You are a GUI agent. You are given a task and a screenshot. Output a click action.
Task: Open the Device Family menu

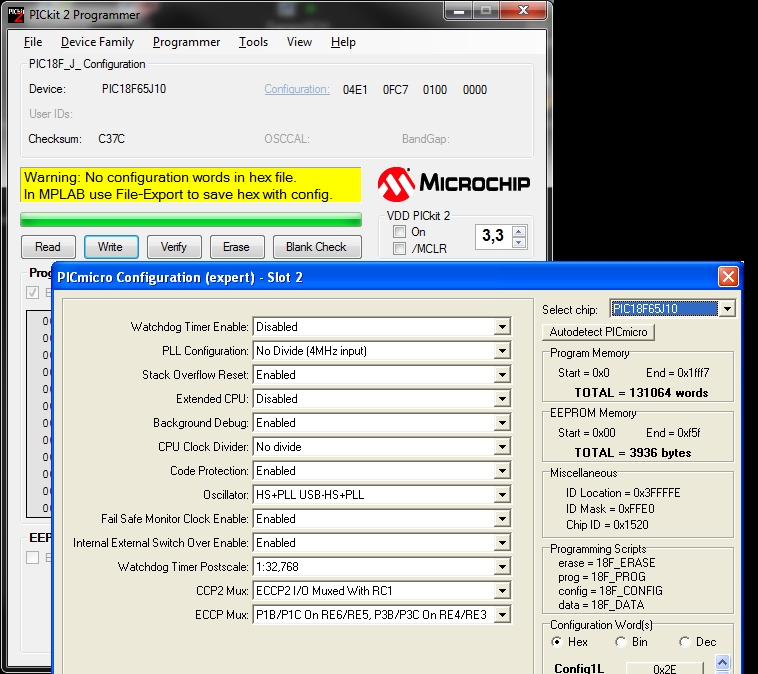(x=97, y=42)
